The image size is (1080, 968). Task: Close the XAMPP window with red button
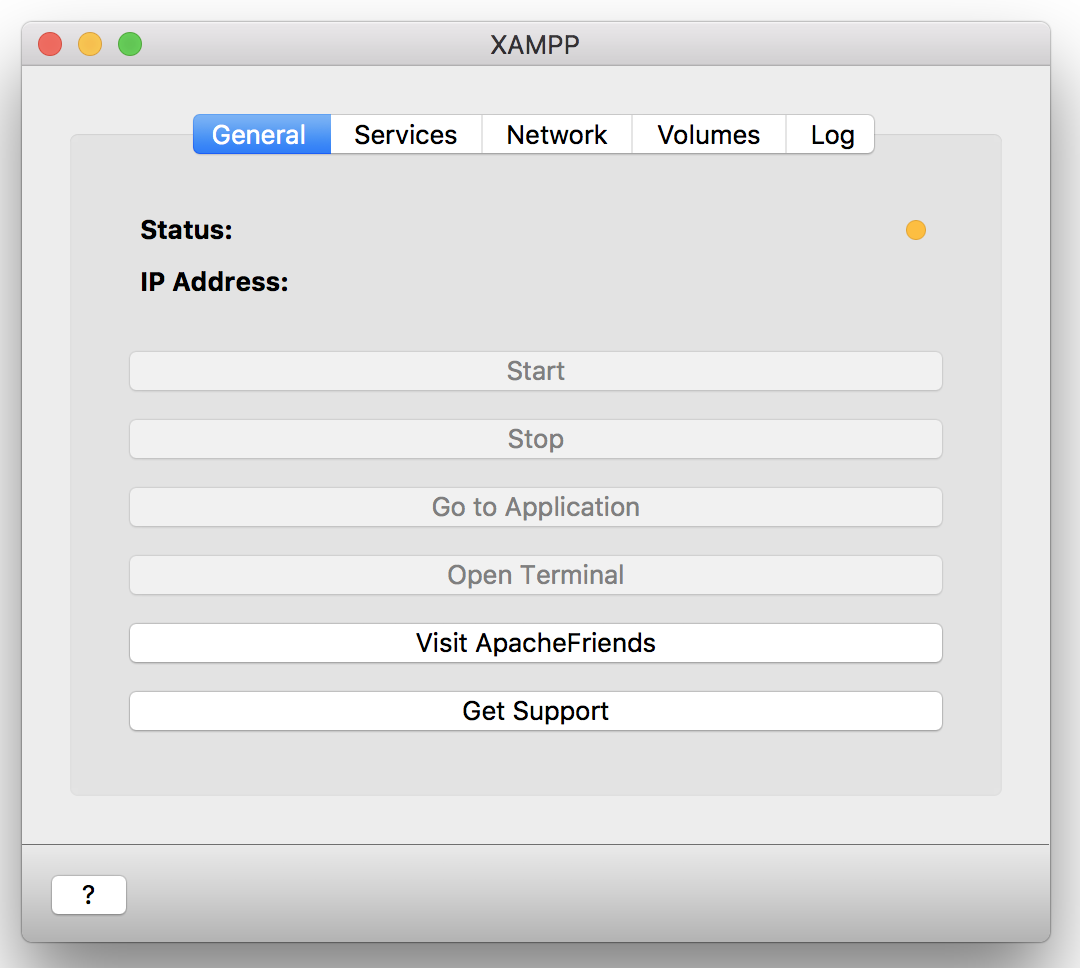click(50, 44)
